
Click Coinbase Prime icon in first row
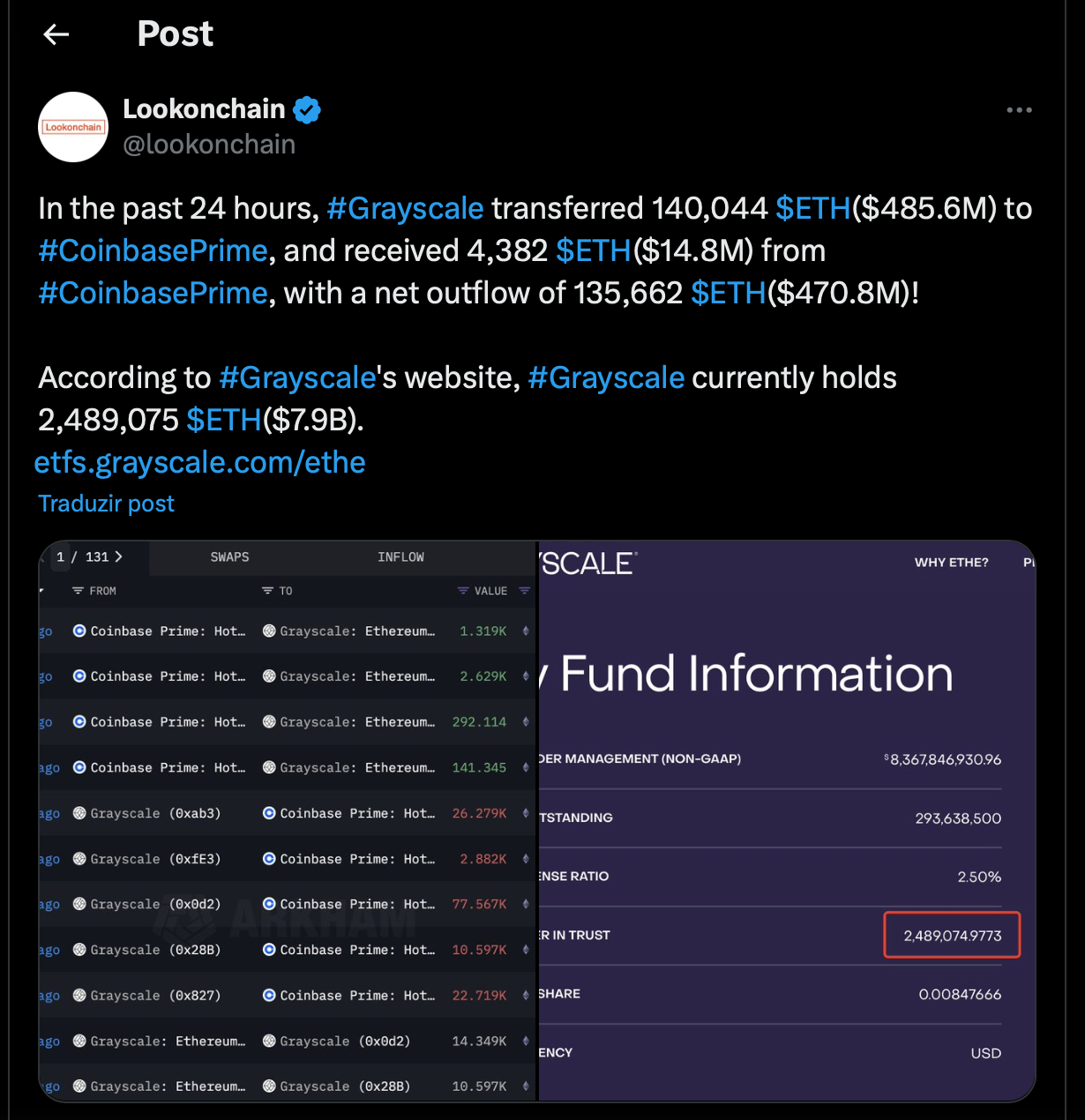pyautogui.click(x=79, y=631)
